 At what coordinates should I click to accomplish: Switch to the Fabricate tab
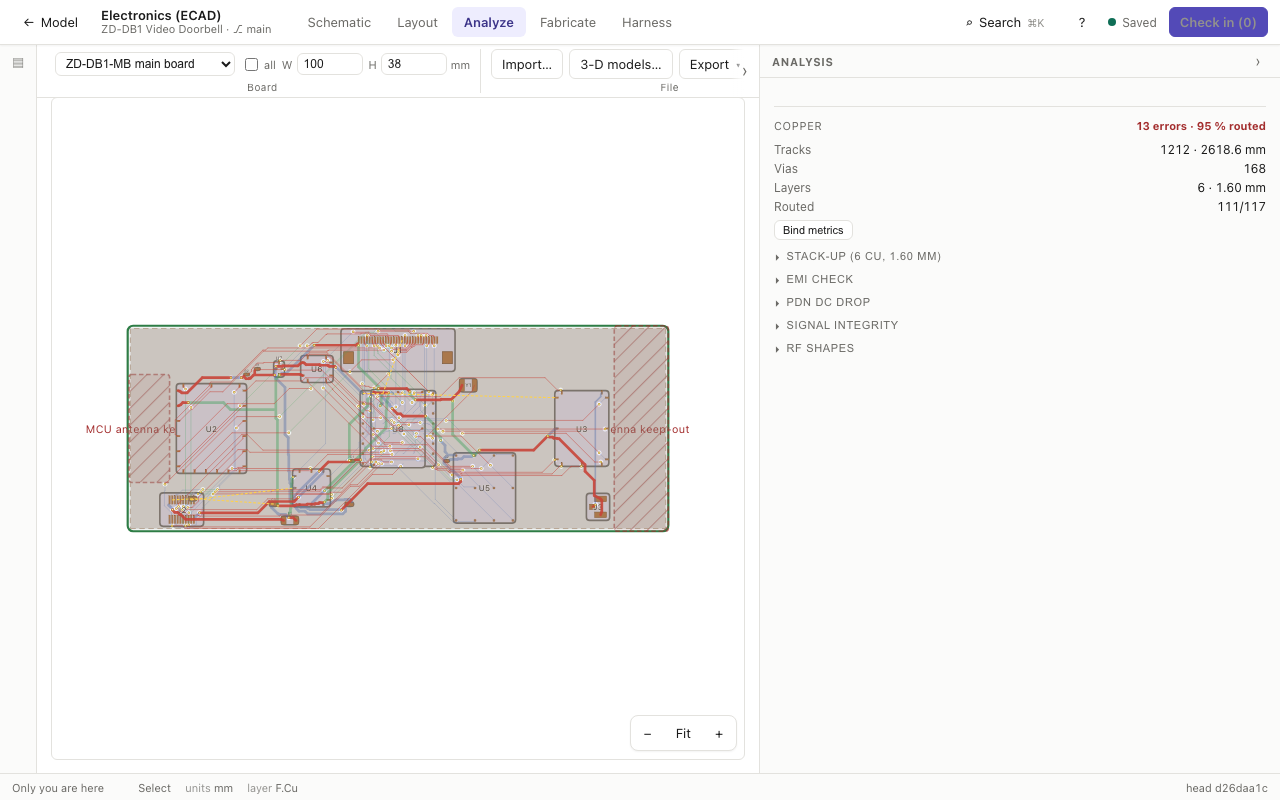click(x=568, y=22)
